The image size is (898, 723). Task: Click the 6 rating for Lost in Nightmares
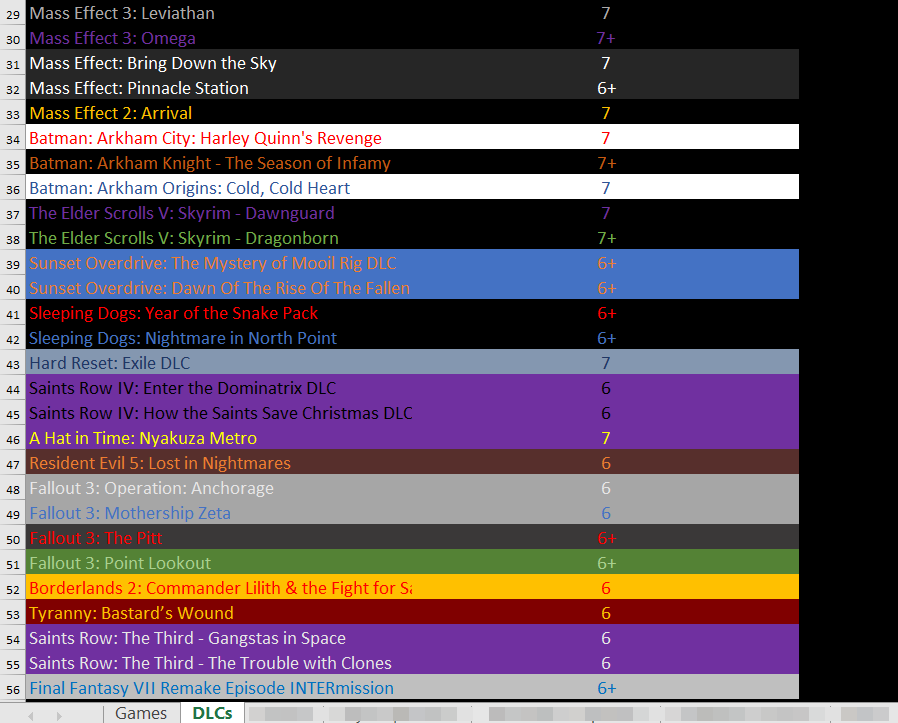606,463
